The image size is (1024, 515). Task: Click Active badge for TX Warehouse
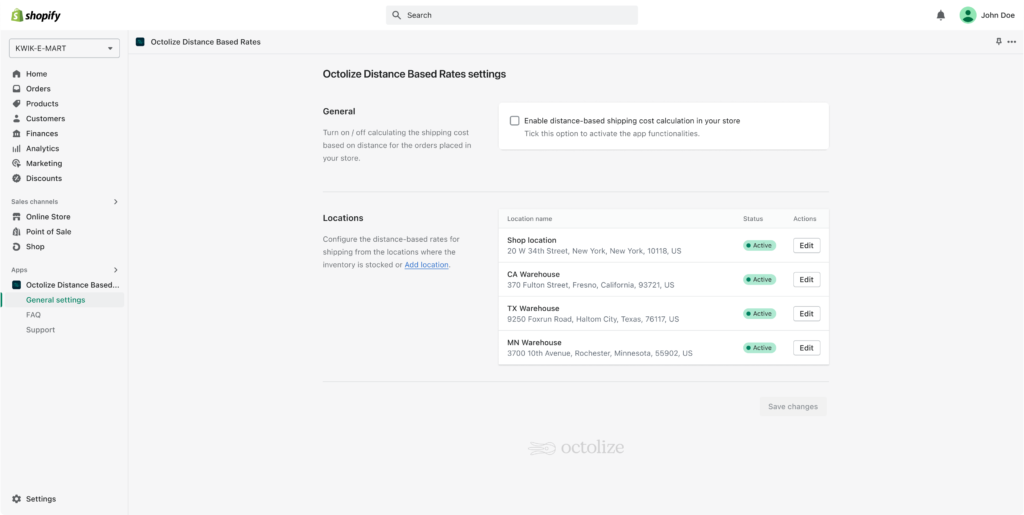pyautogui.click(x=760, y=313)
